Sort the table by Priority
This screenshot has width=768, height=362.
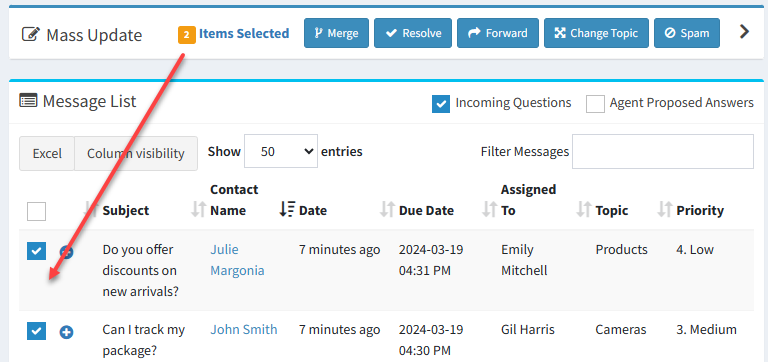pyautogui.click(x=700, y=211)
